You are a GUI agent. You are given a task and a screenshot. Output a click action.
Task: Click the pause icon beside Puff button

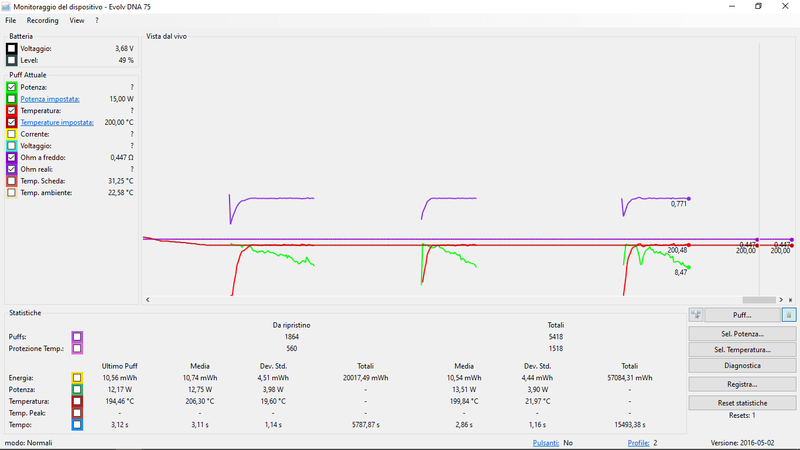coord(789,315)
